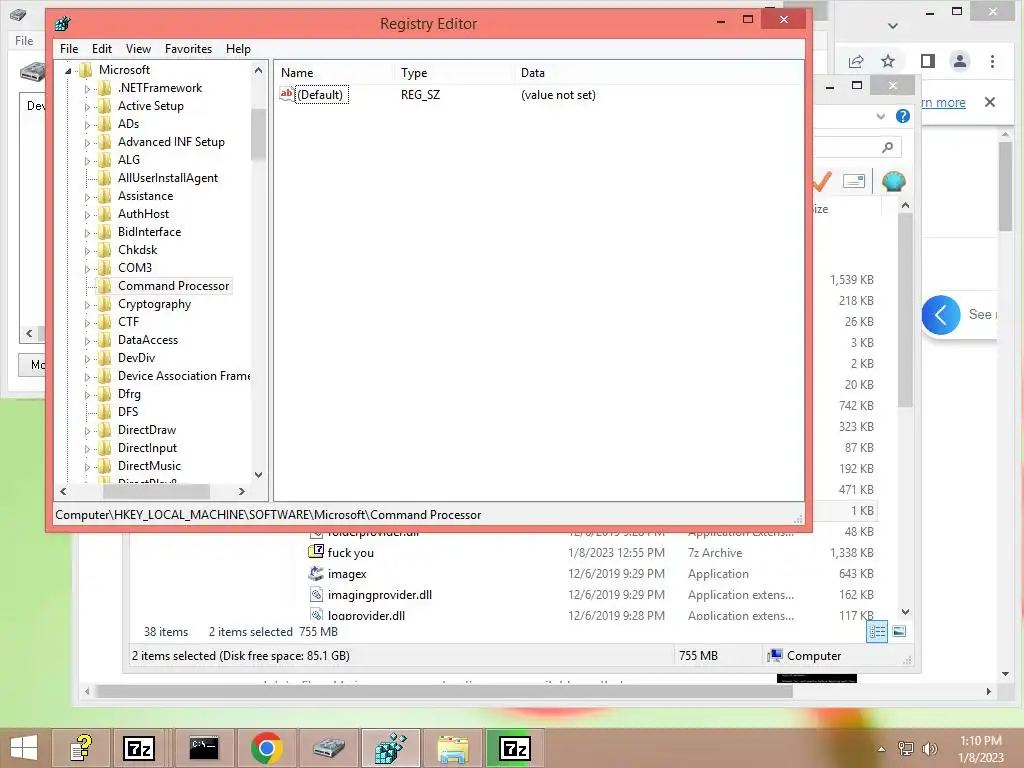Select the Dfrg key

129,394
